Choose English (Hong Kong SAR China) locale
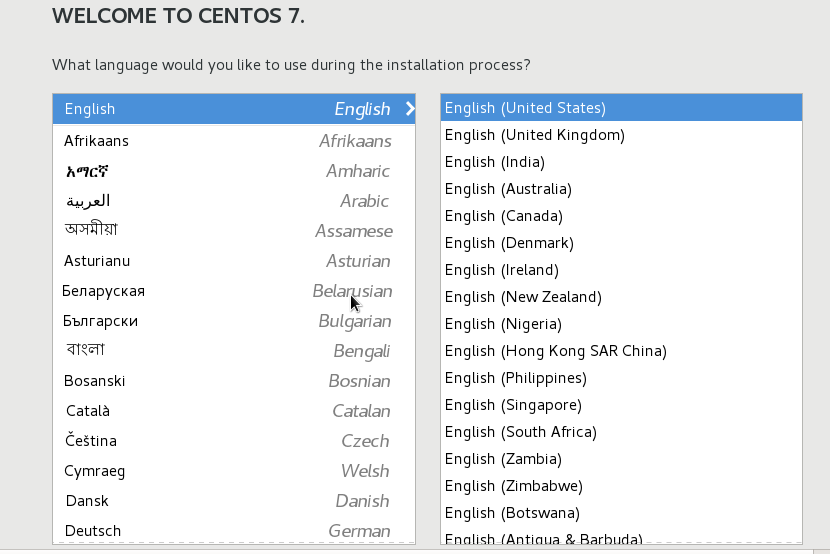This screenshot has height=554, width=830. (621, 351)
